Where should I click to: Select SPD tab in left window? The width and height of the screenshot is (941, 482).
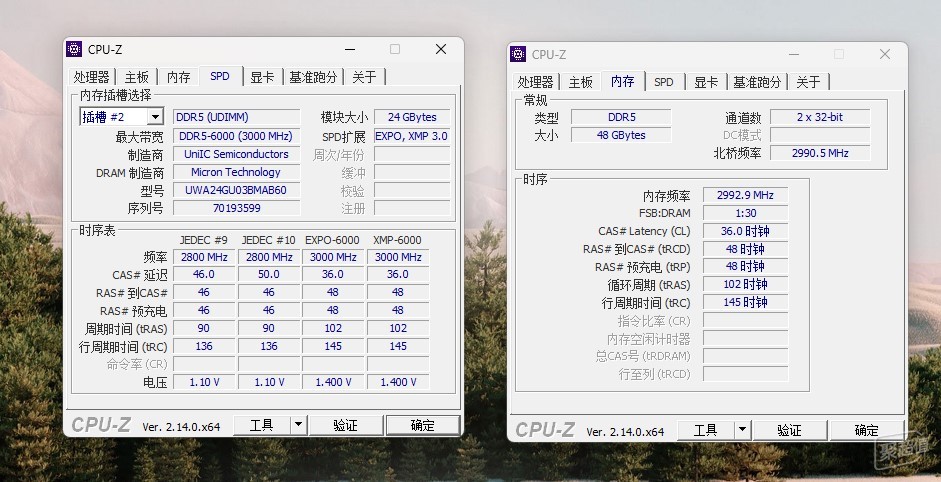point(220,76)
